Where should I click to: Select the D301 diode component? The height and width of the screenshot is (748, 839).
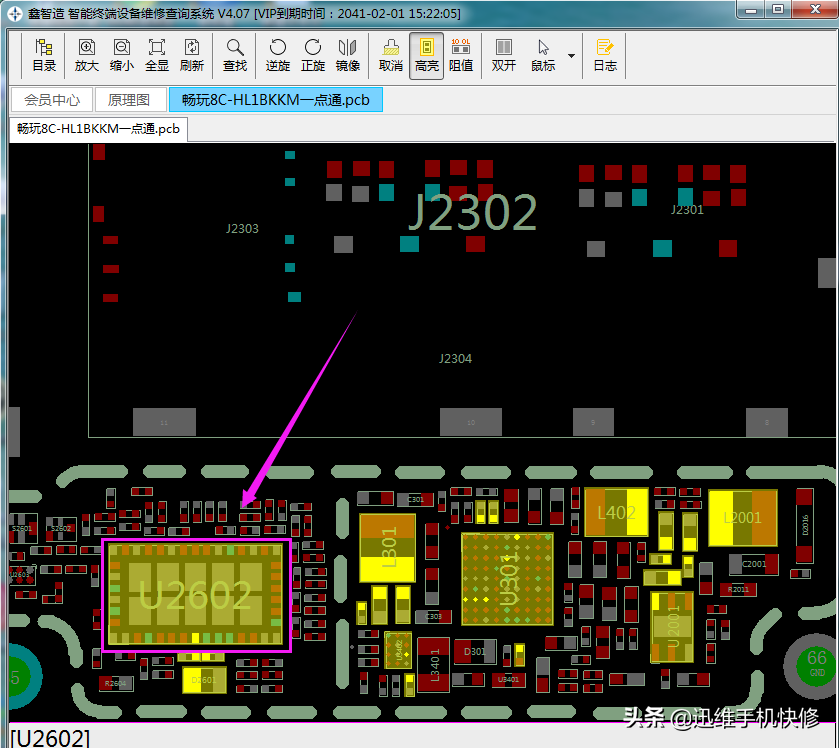[x=474, y=651]
